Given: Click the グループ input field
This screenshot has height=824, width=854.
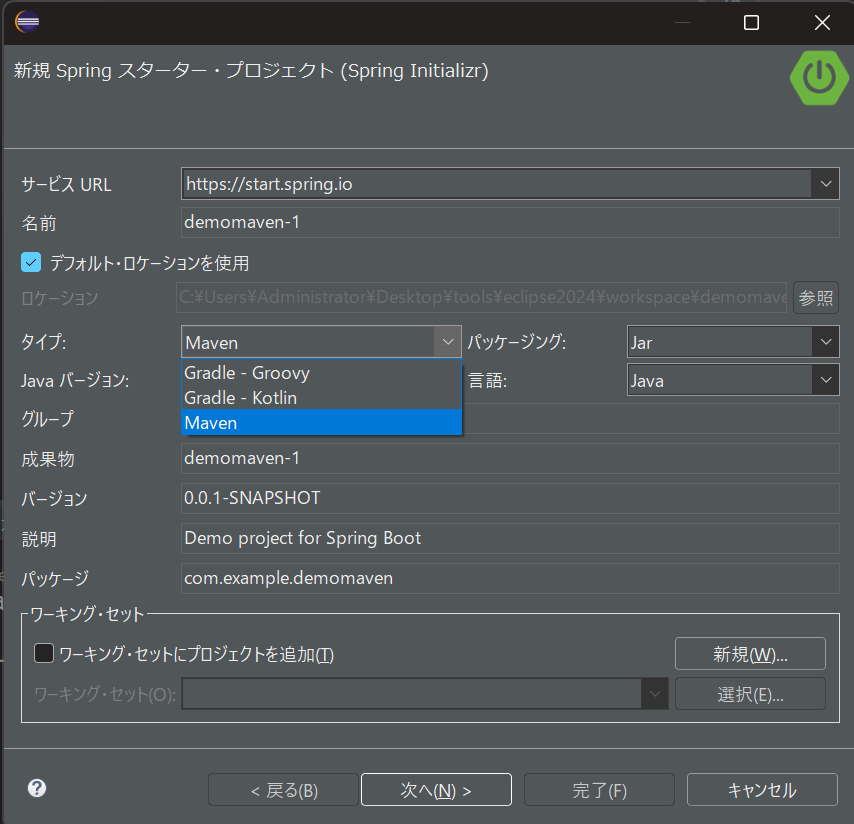Looking at the screenshot, I should tap(651, 418).
